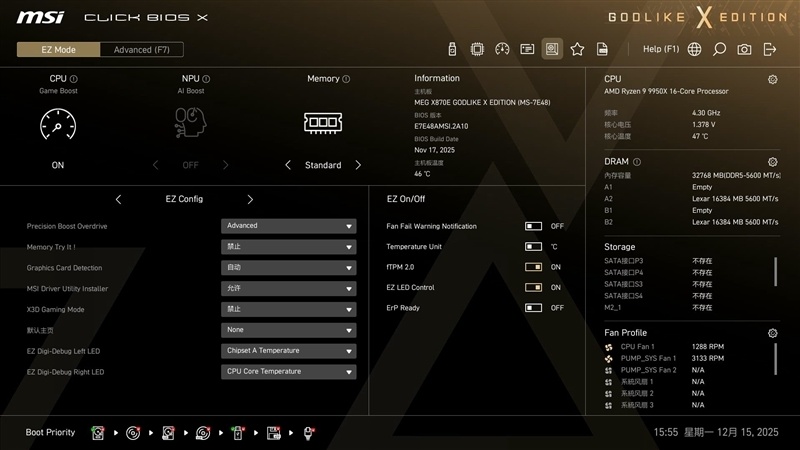Select first hard disk boot device icon
Screen dimensions: 800x450
click(x=97, y=433)
